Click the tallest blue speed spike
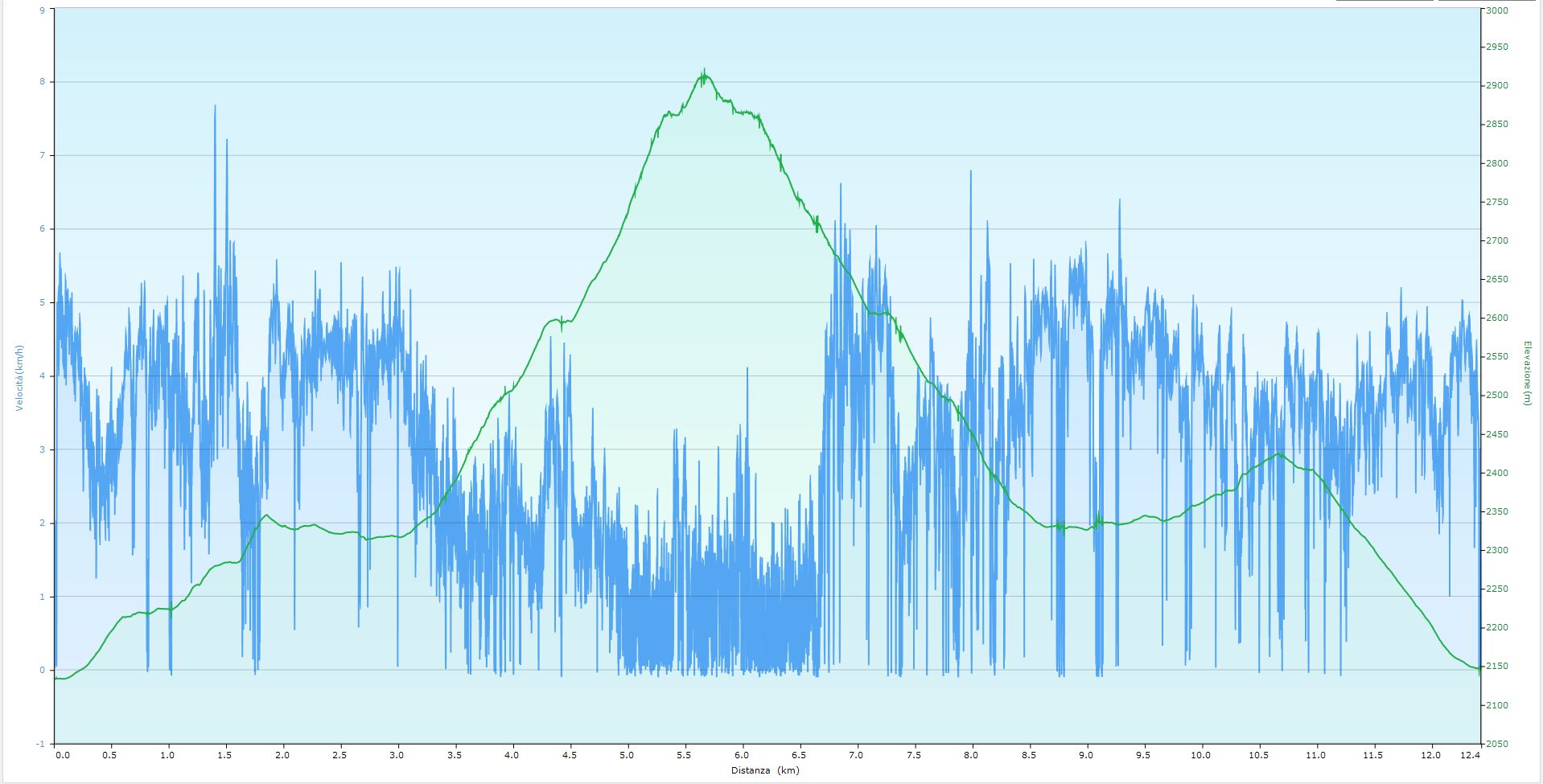 point(215,107)
